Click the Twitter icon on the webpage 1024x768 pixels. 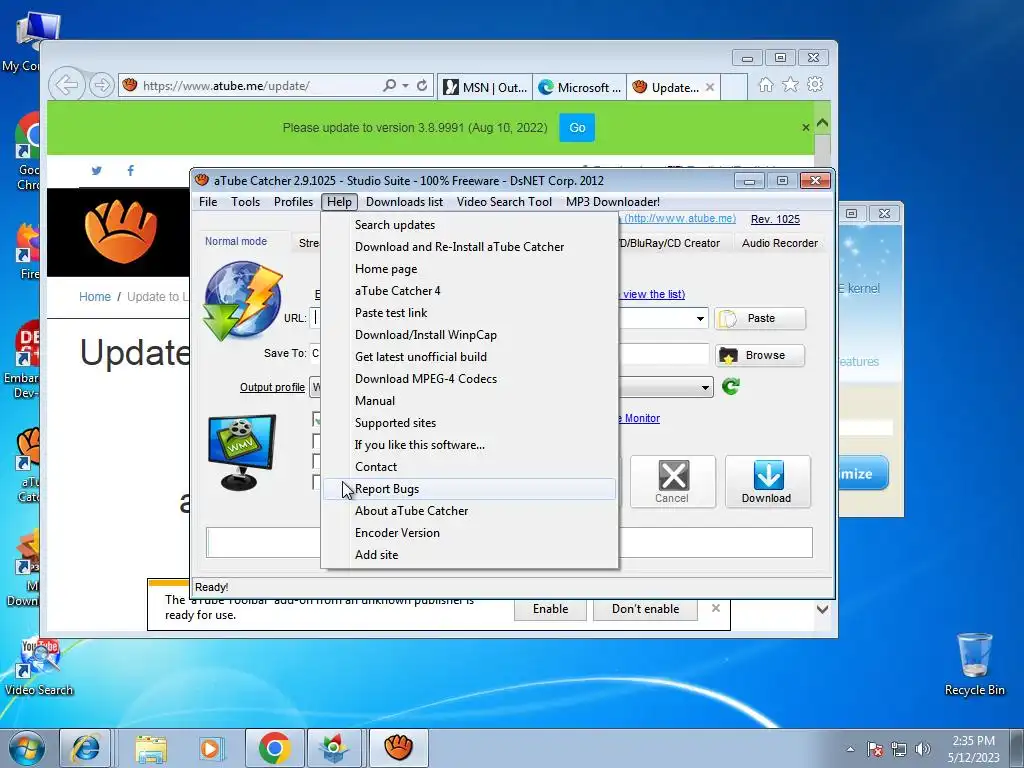[x=97, y=170]
